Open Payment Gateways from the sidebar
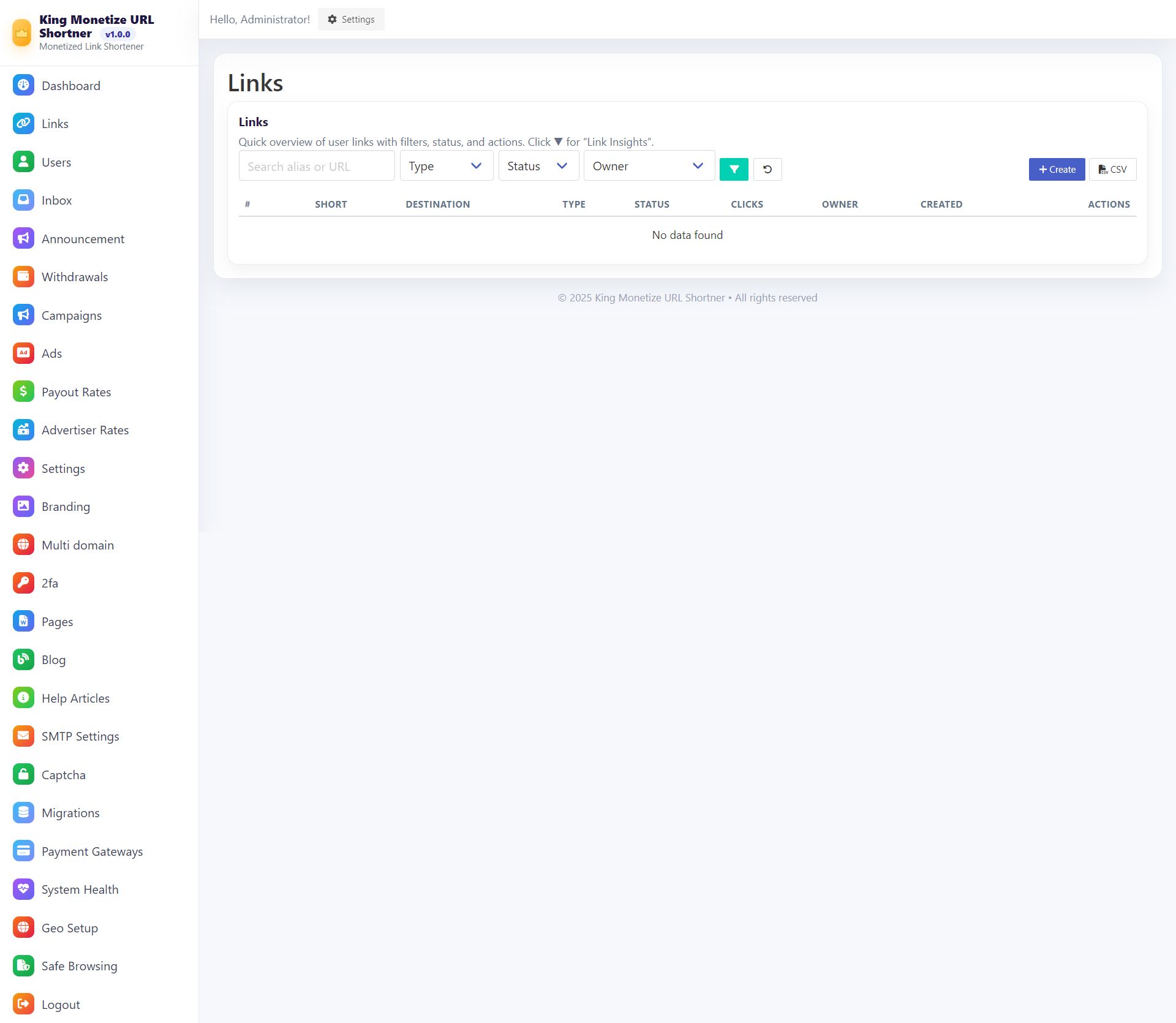 coord(92,851)
